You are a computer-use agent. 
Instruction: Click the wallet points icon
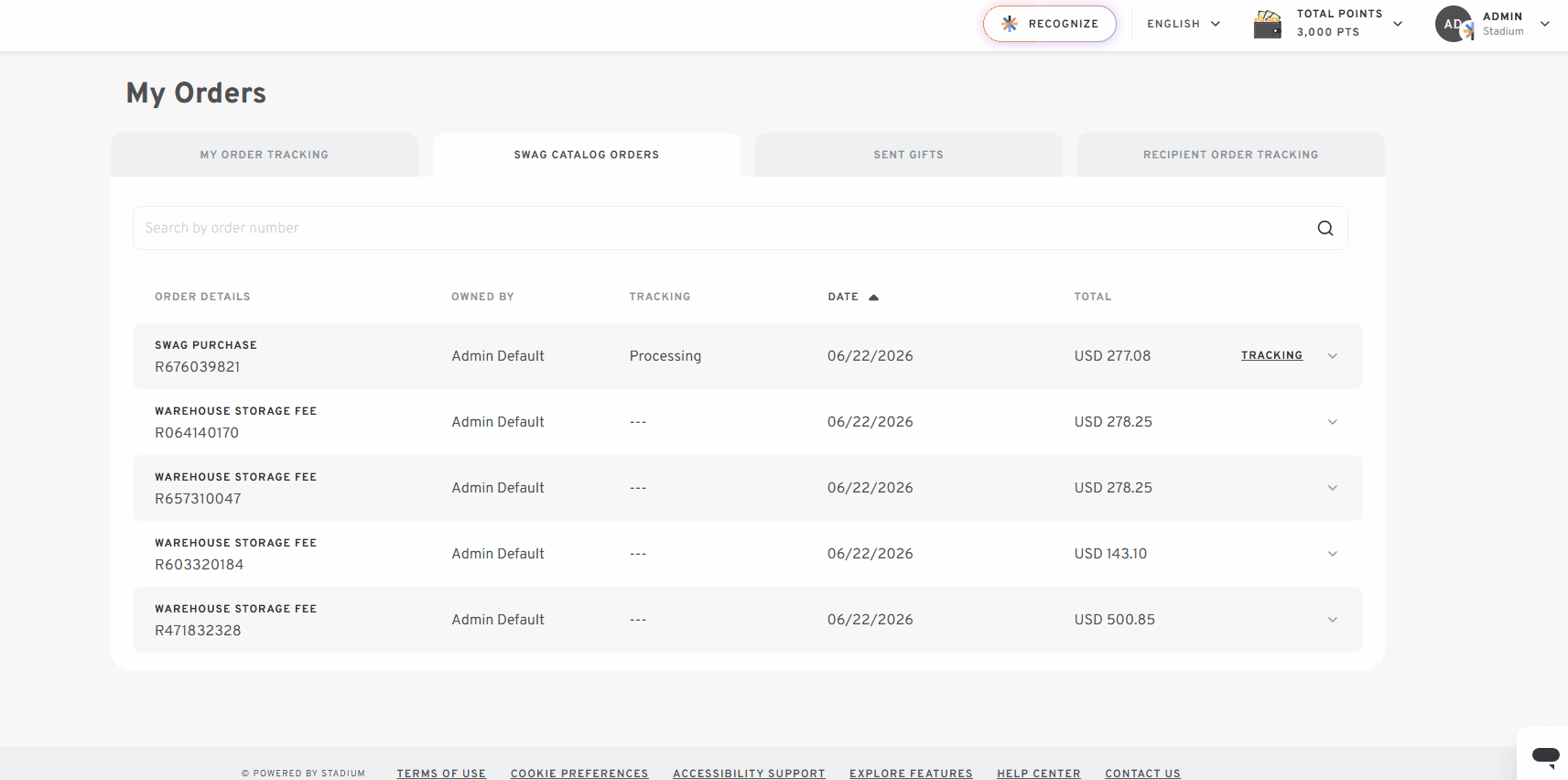1268,24
